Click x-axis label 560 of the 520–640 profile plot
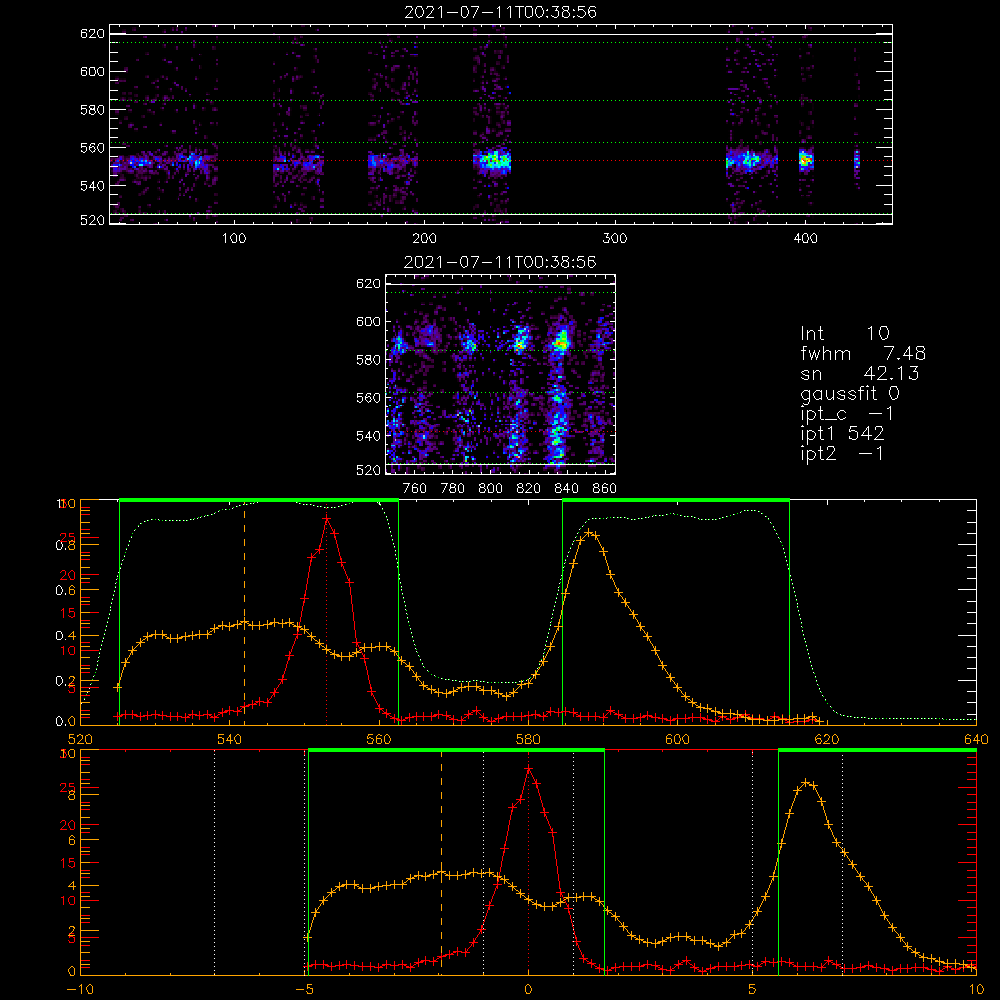This screenshot has width=1000, height=1000. 379,739
